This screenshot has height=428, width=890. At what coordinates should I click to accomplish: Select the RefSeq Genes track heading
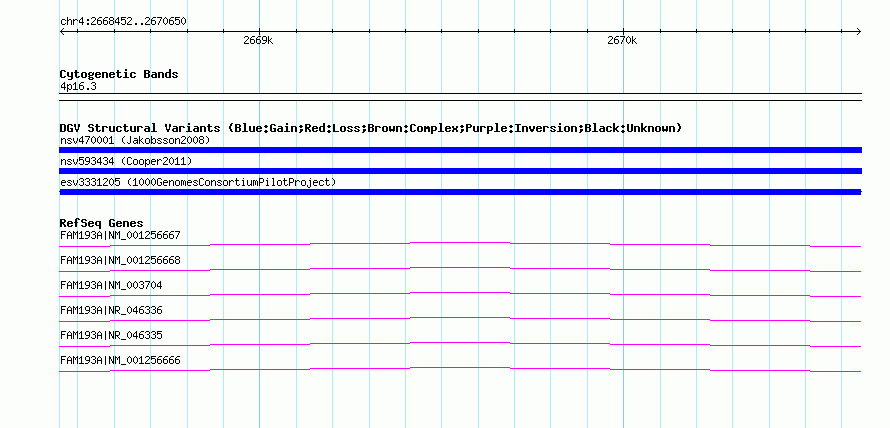102,223
